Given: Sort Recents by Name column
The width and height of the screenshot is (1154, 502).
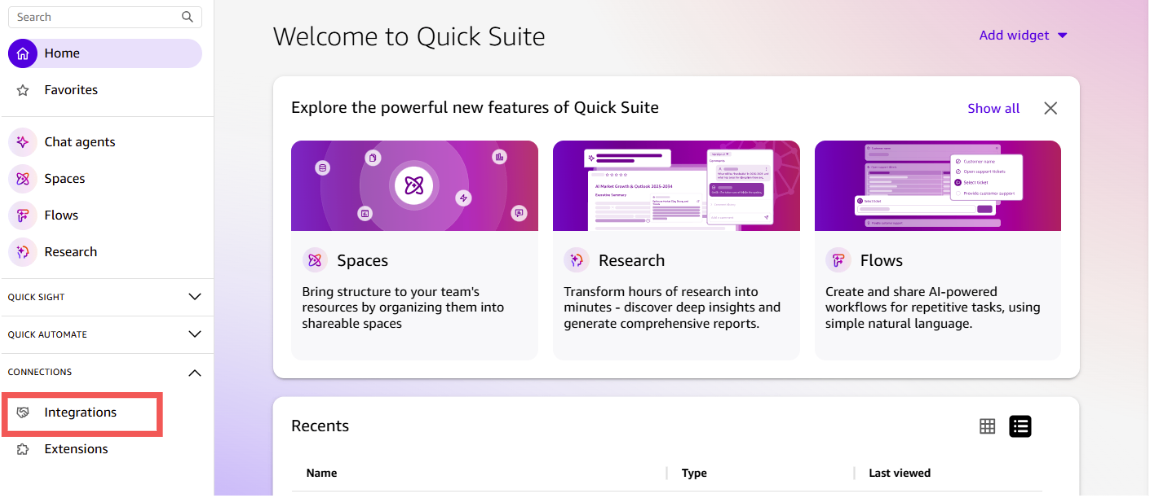Looking at the screenshot, I should [x=322, y=473].
